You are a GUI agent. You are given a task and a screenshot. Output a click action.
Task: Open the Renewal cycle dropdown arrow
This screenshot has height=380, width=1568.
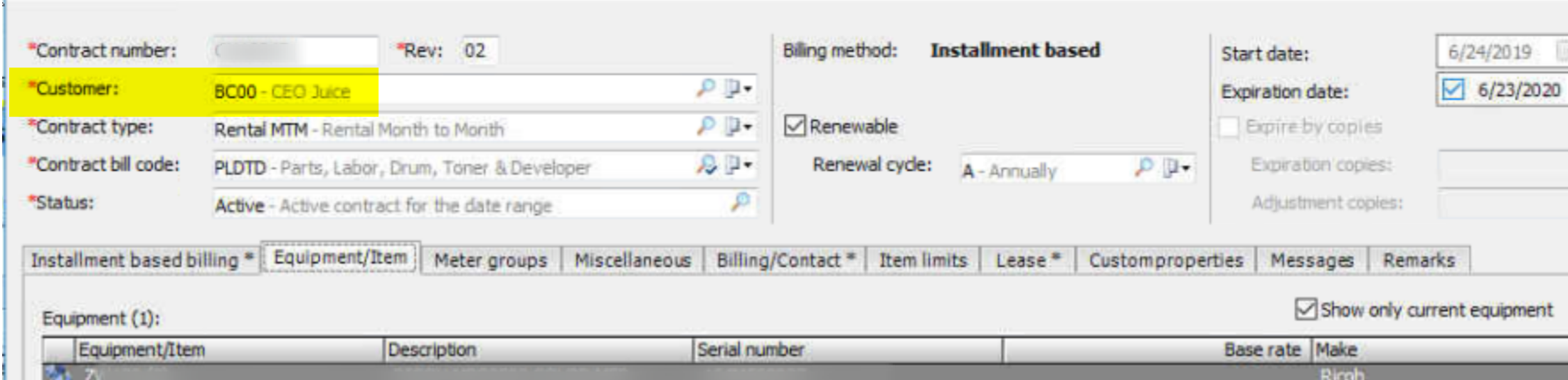coord(1186,169)
